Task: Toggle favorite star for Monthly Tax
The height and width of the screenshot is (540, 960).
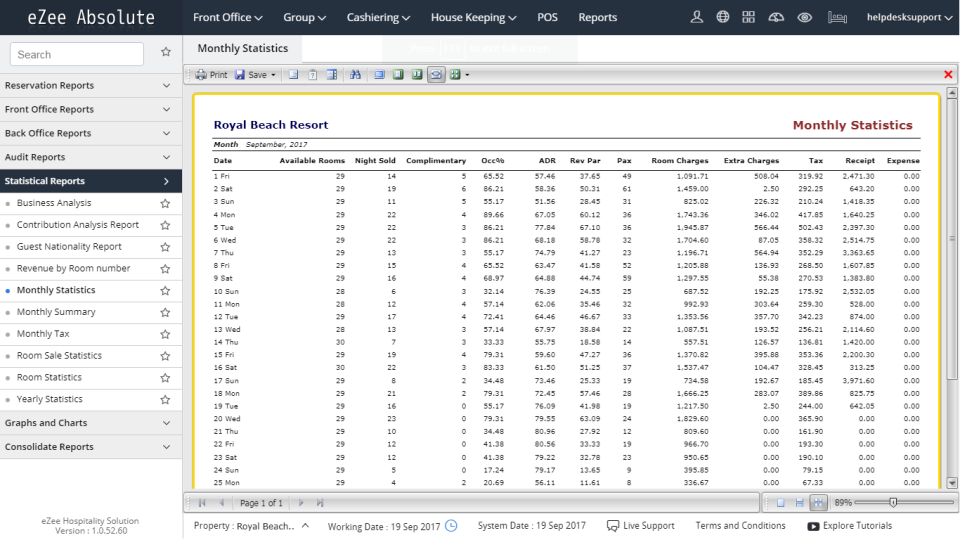Action: [x=165, y=334]
